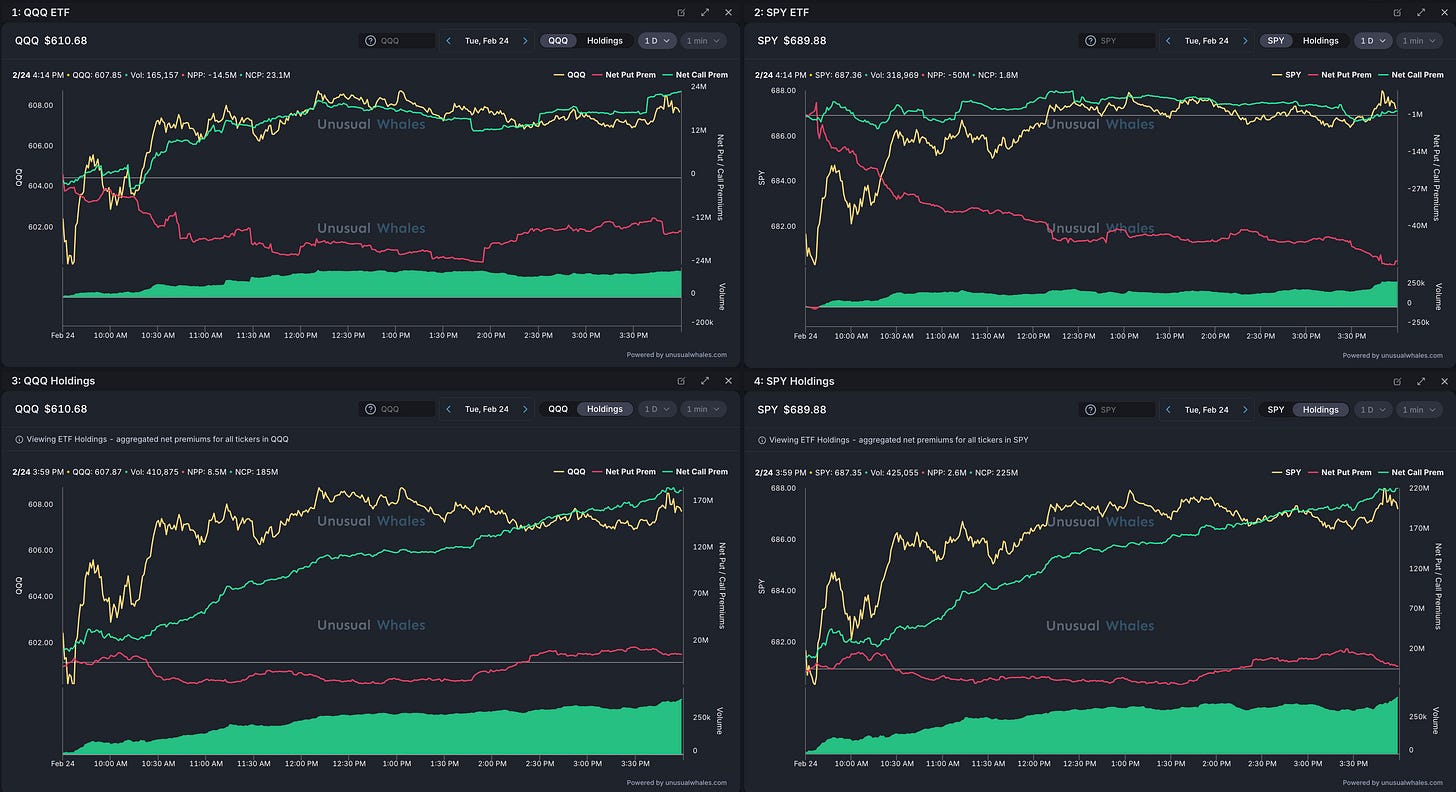Open the edit icon on SPY ETF panel
This screenshot has height=792, width=1456.
pyautogui.click(x=1397, y=13)
